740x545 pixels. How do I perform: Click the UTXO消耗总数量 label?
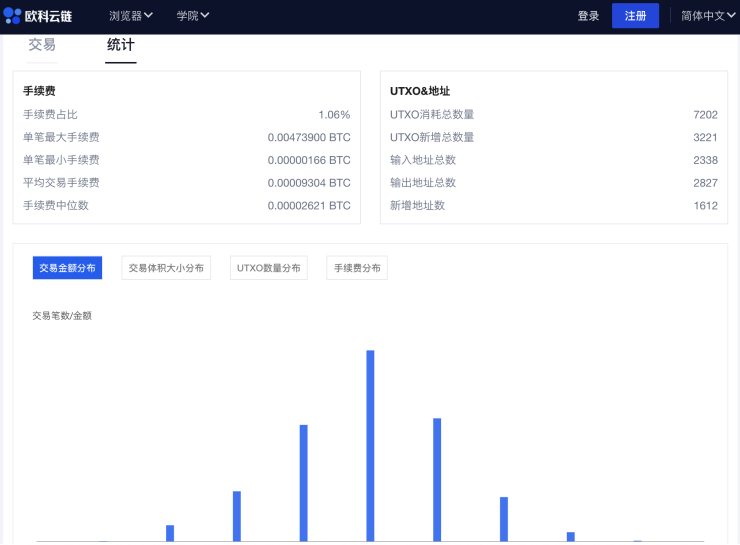pos(432,115)
